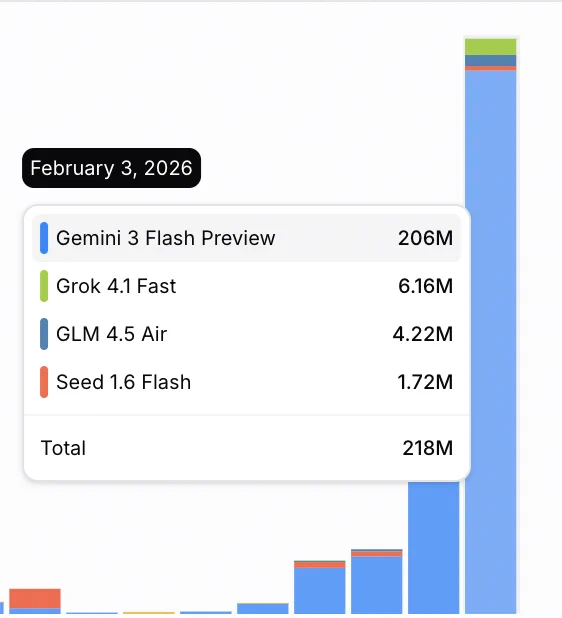
Task: Click the 206M value in tooltip
Action: pos(425,238)
